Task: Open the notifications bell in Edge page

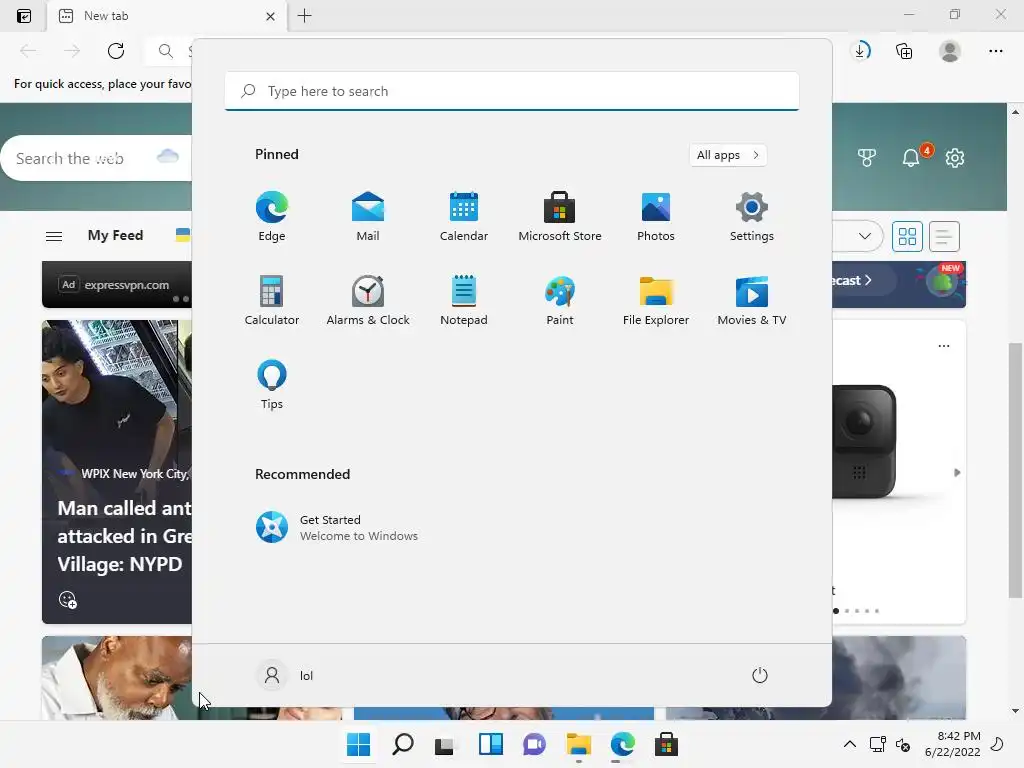Action: pos(912,157)
